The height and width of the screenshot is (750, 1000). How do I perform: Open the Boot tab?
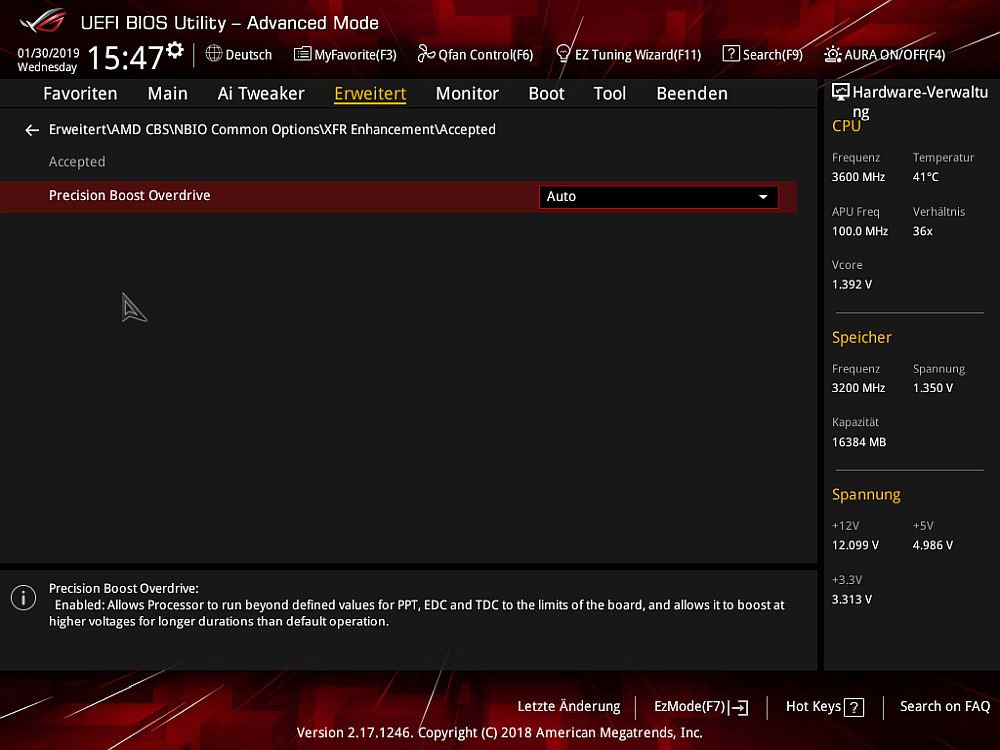coord(547,94)
